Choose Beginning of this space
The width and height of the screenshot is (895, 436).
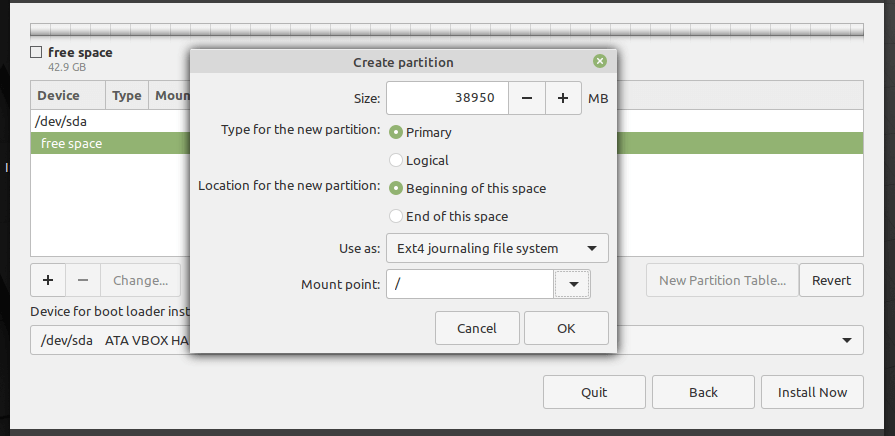tap(397, 188)
